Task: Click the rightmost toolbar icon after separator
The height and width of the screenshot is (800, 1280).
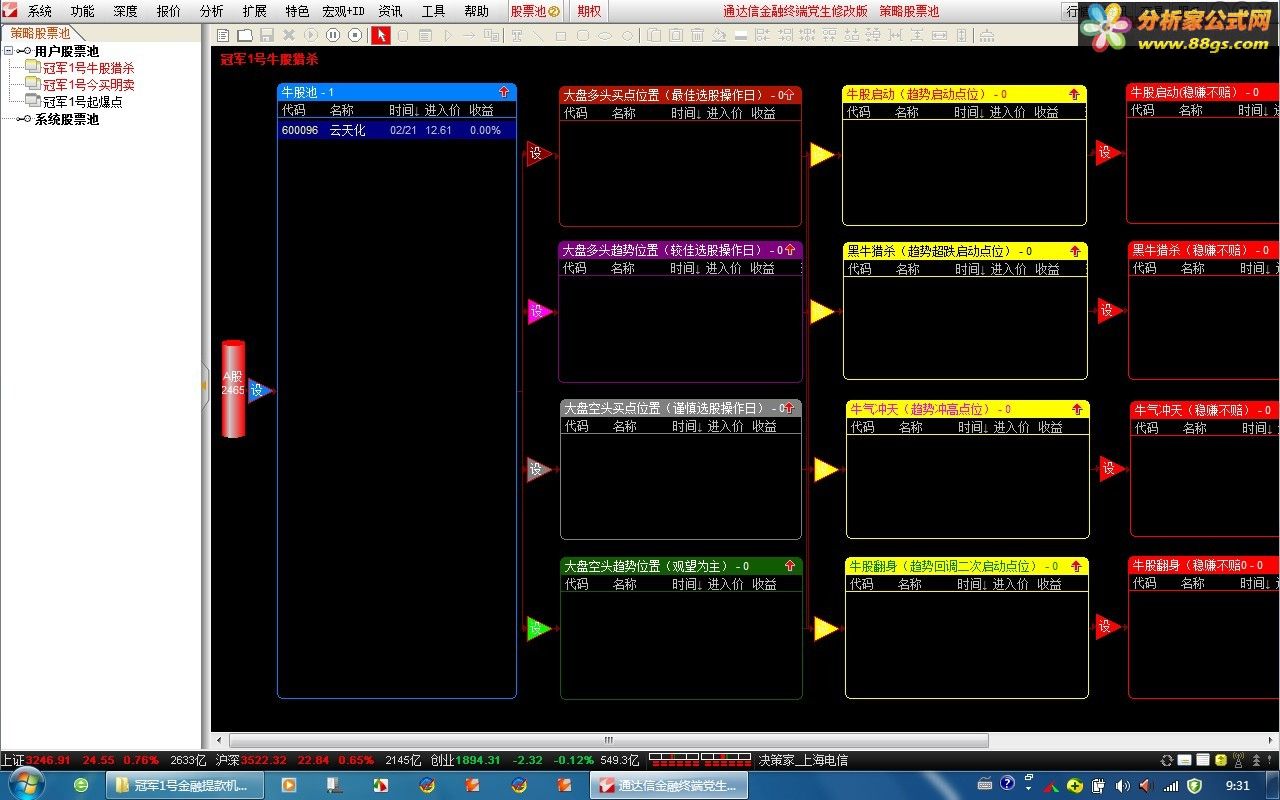Action: tap(986, 35)
